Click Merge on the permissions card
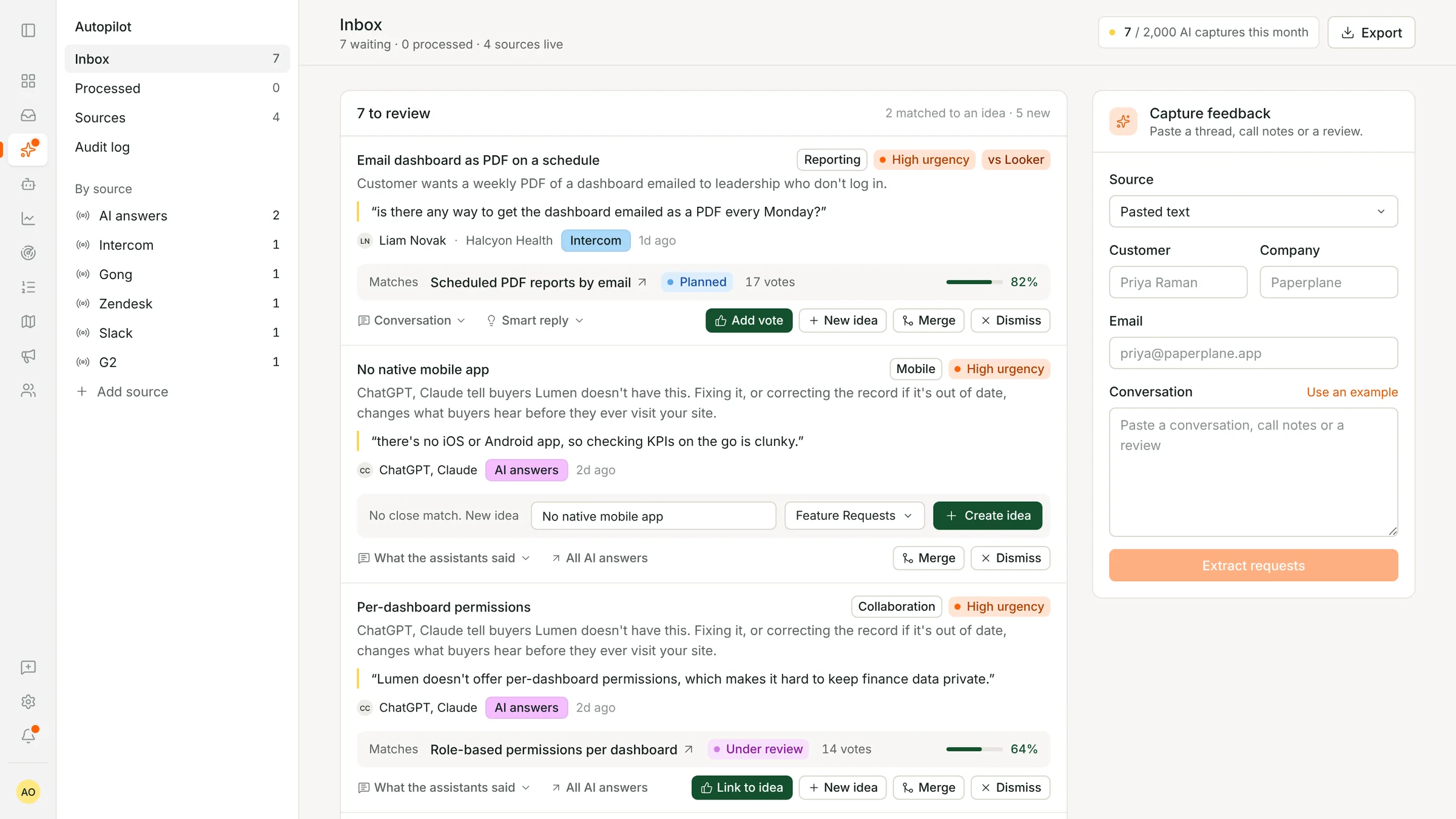 (x=928, y=787)
